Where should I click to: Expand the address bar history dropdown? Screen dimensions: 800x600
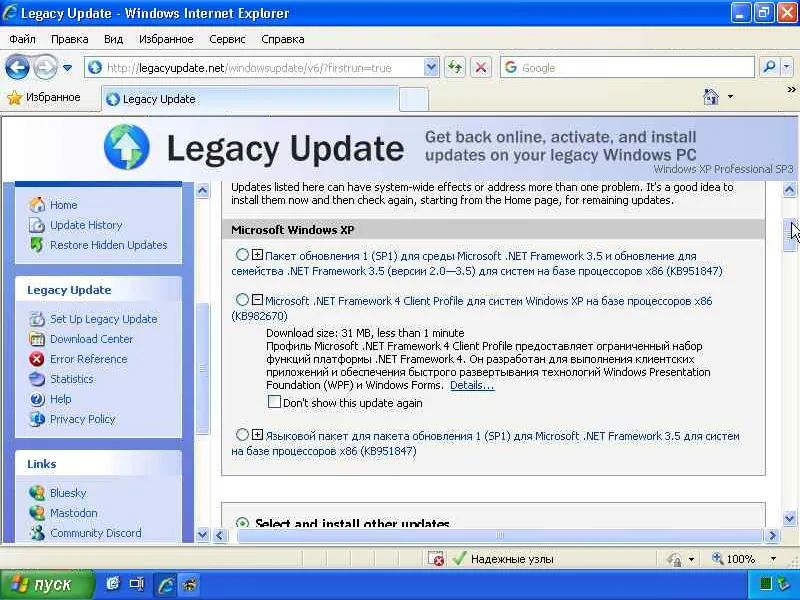pos(431,68)
